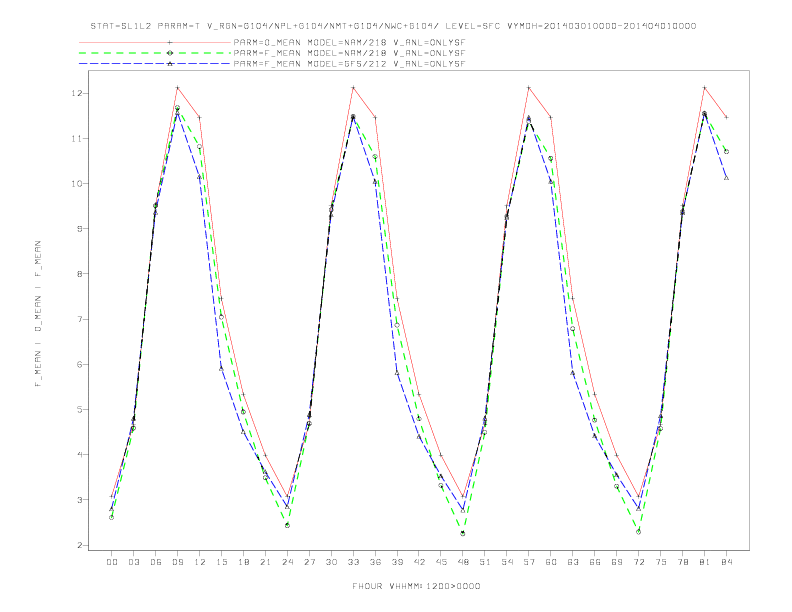Click x-axis forecast hour label 24
Viewport: 792px width, 612px height.
click(x=287, y=562)
